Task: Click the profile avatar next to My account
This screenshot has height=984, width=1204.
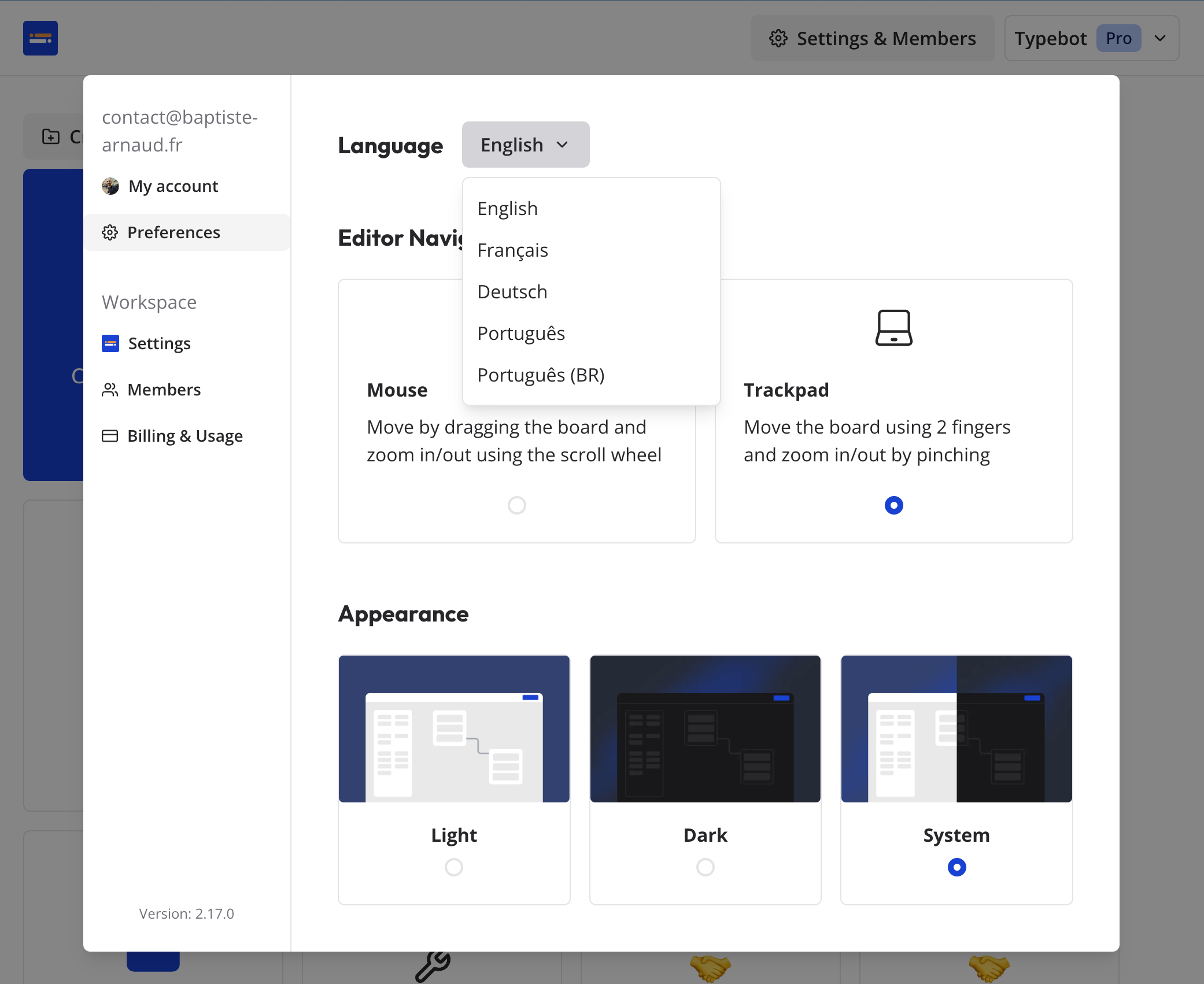Action: (x=110, y=186)
